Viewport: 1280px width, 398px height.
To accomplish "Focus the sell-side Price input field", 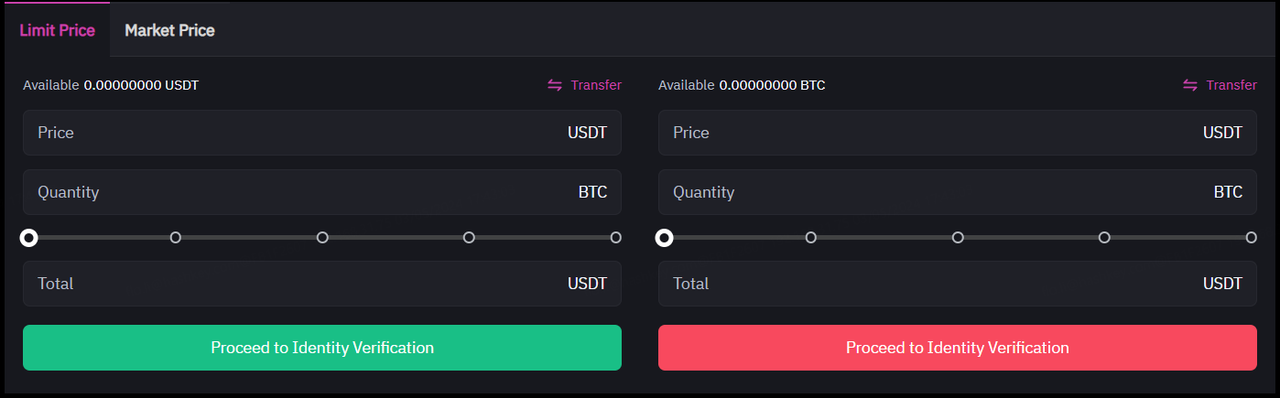I will [x=957, y=133].
